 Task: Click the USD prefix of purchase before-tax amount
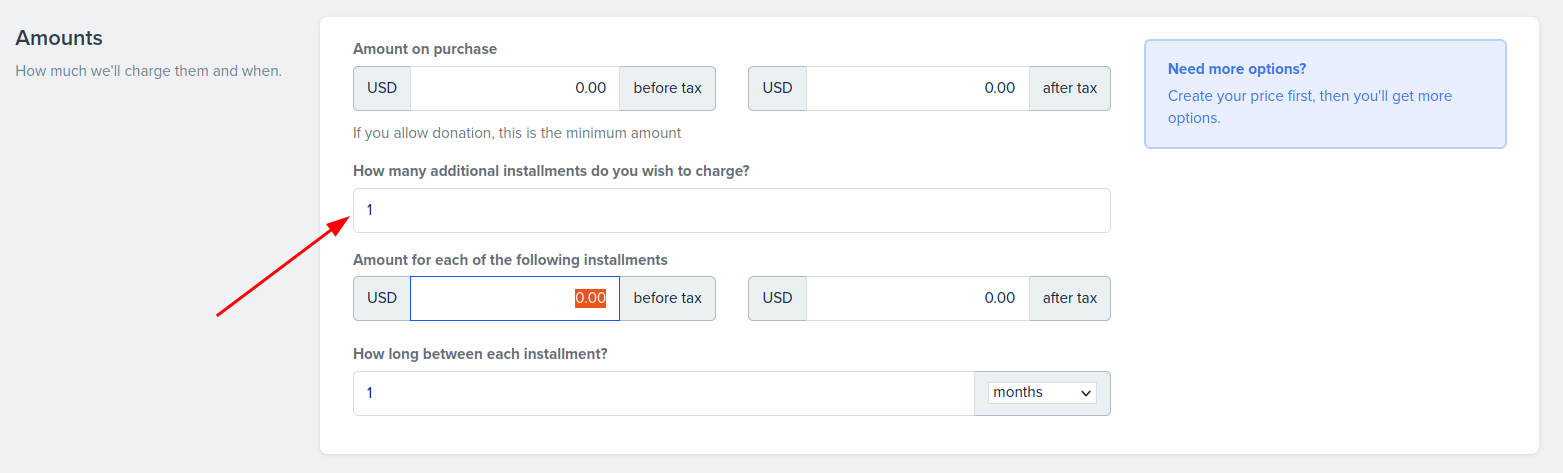click(x=382, y=88)
